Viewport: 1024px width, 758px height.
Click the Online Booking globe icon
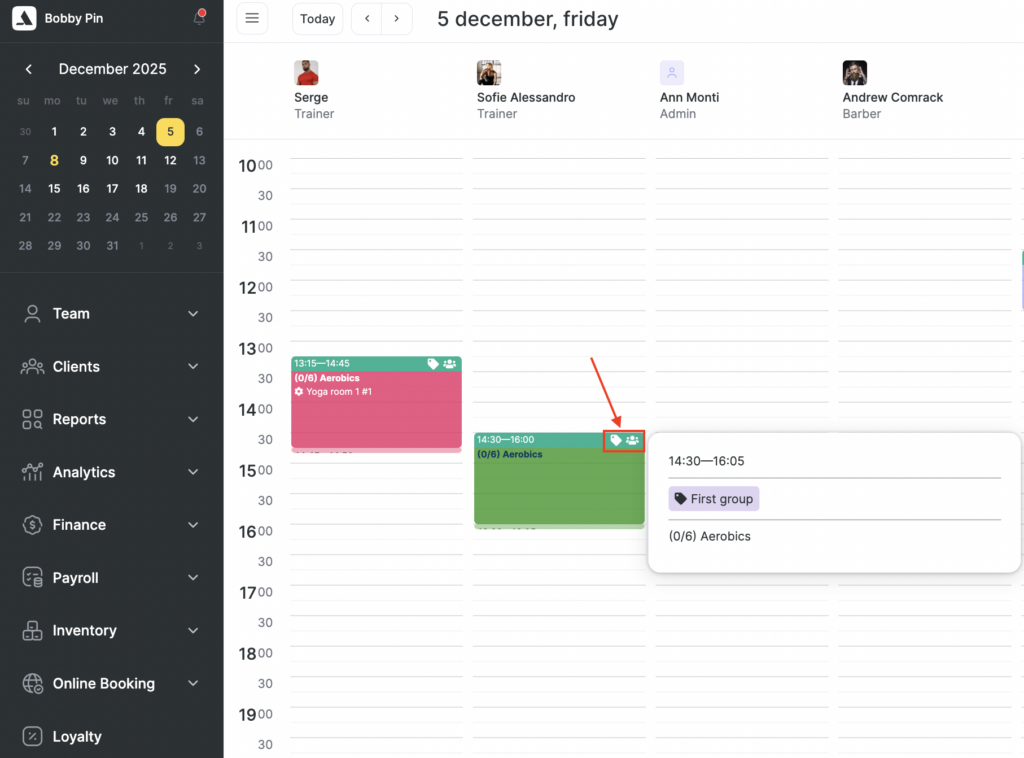[32, 684]
